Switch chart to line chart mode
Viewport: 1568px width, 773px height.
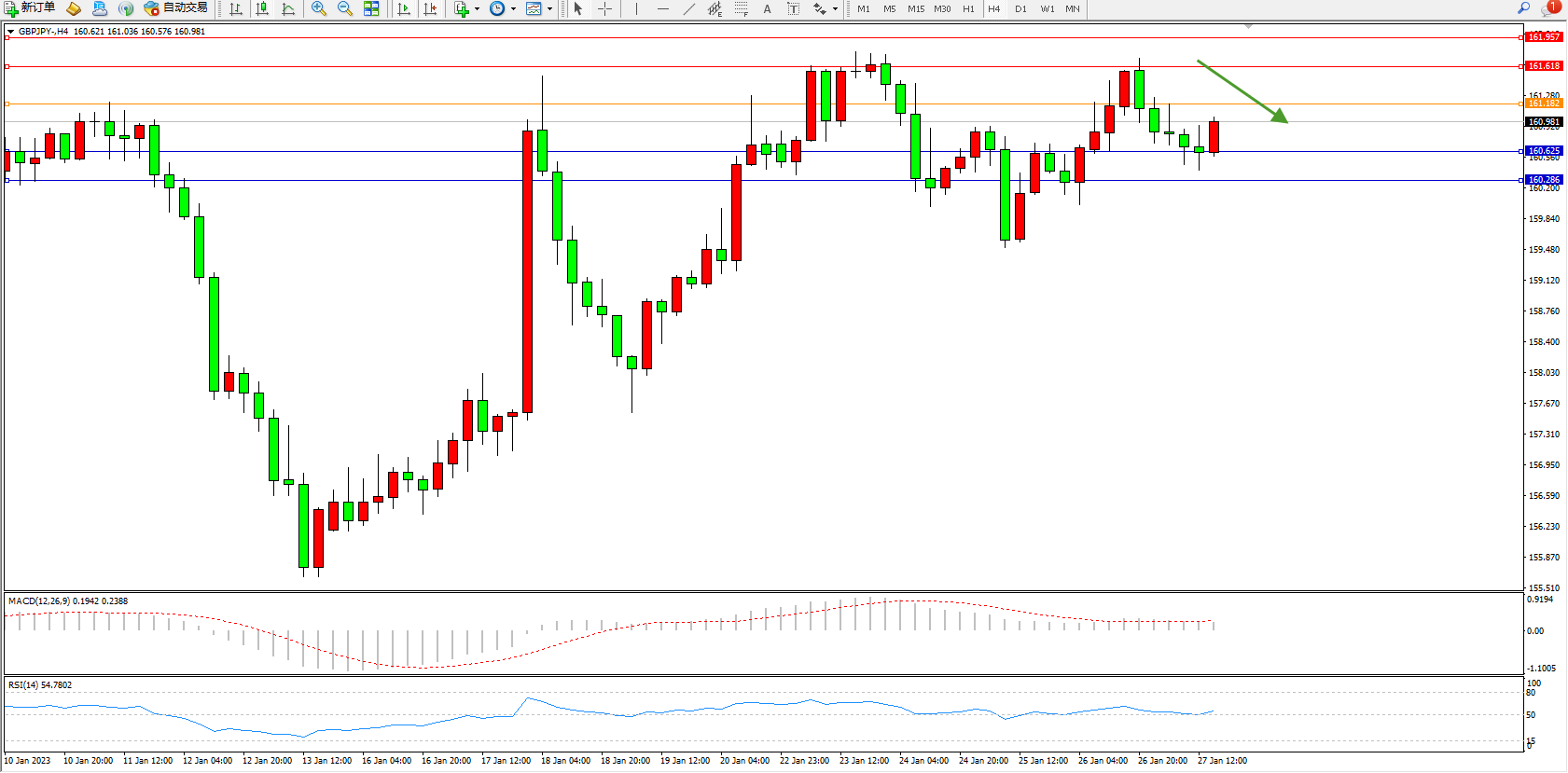click(x=288, y=8)
